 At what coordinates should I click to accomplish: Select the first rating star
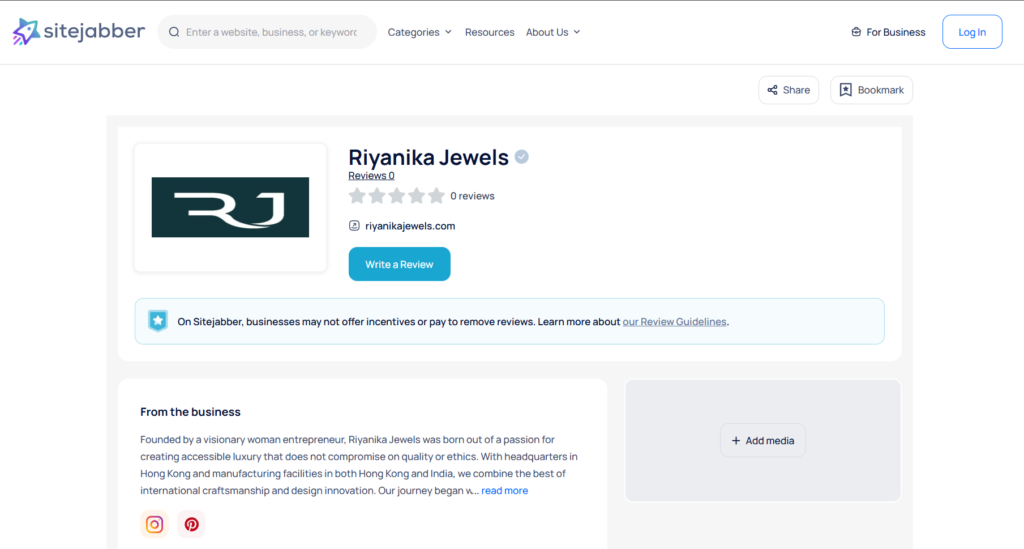coord(357,196)
